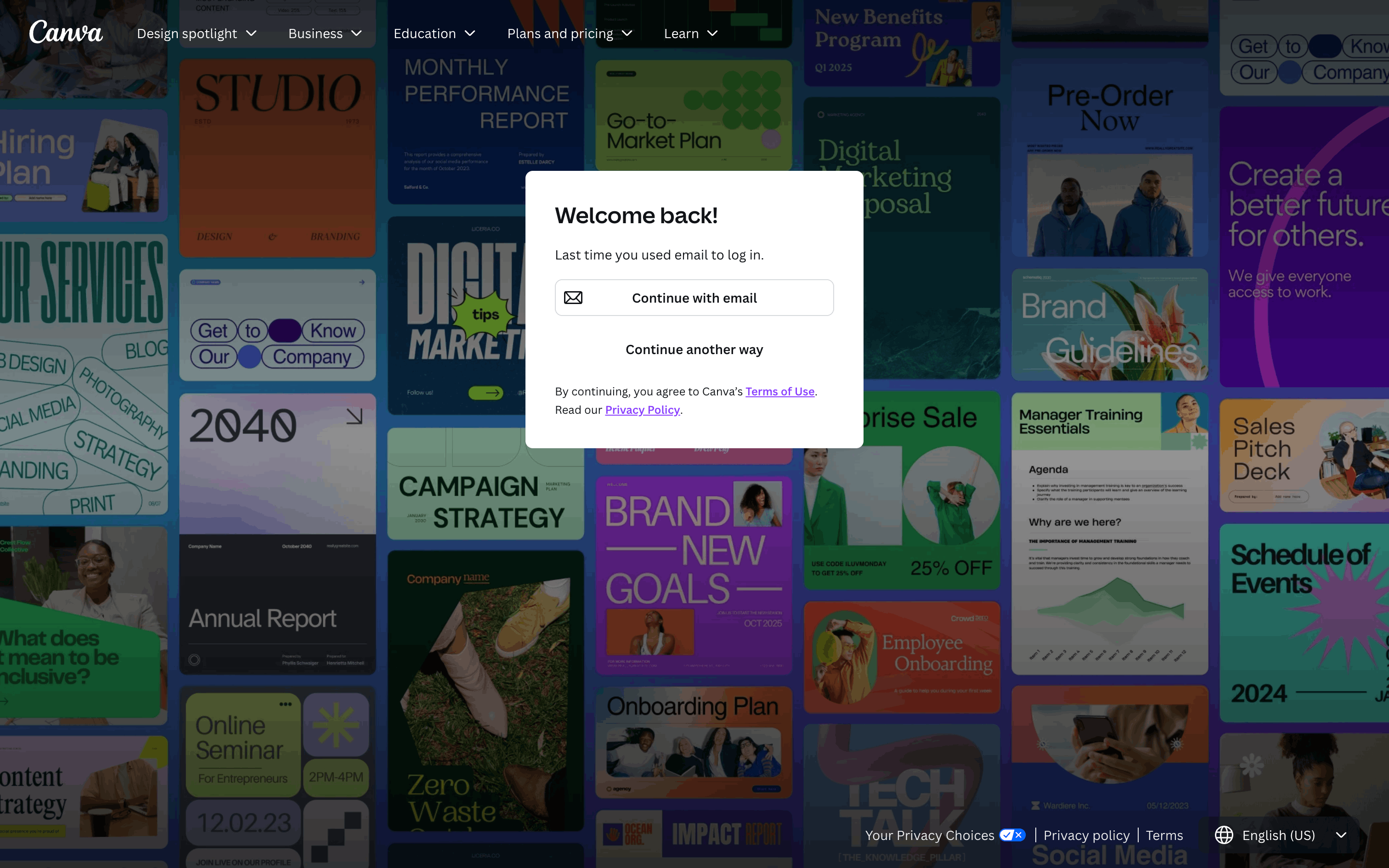Click the globe language icon
Screen dimensions: 1389x868
tap(1224, 835)
